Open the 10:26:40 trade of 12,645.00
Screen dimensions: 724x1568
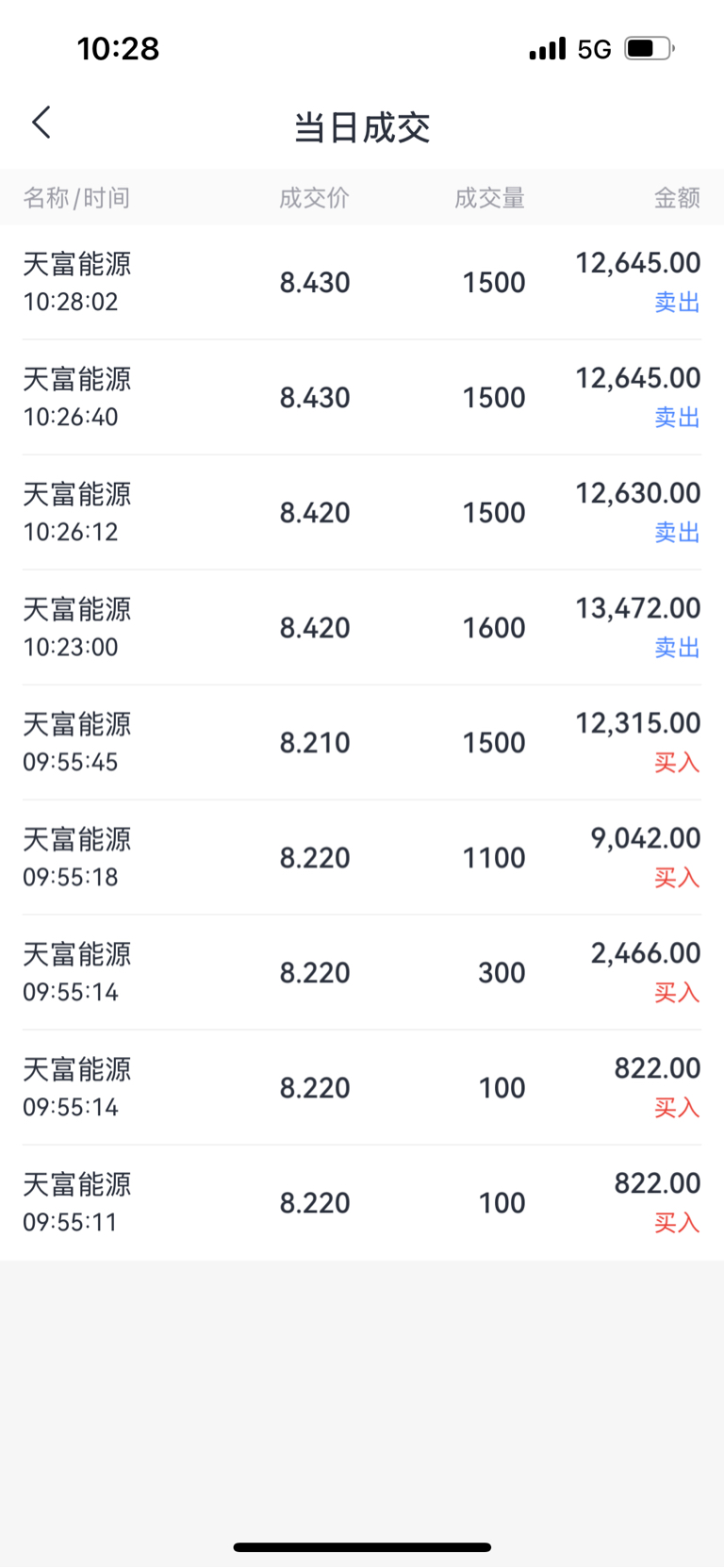pyautogui.click(x=362, y=397)
